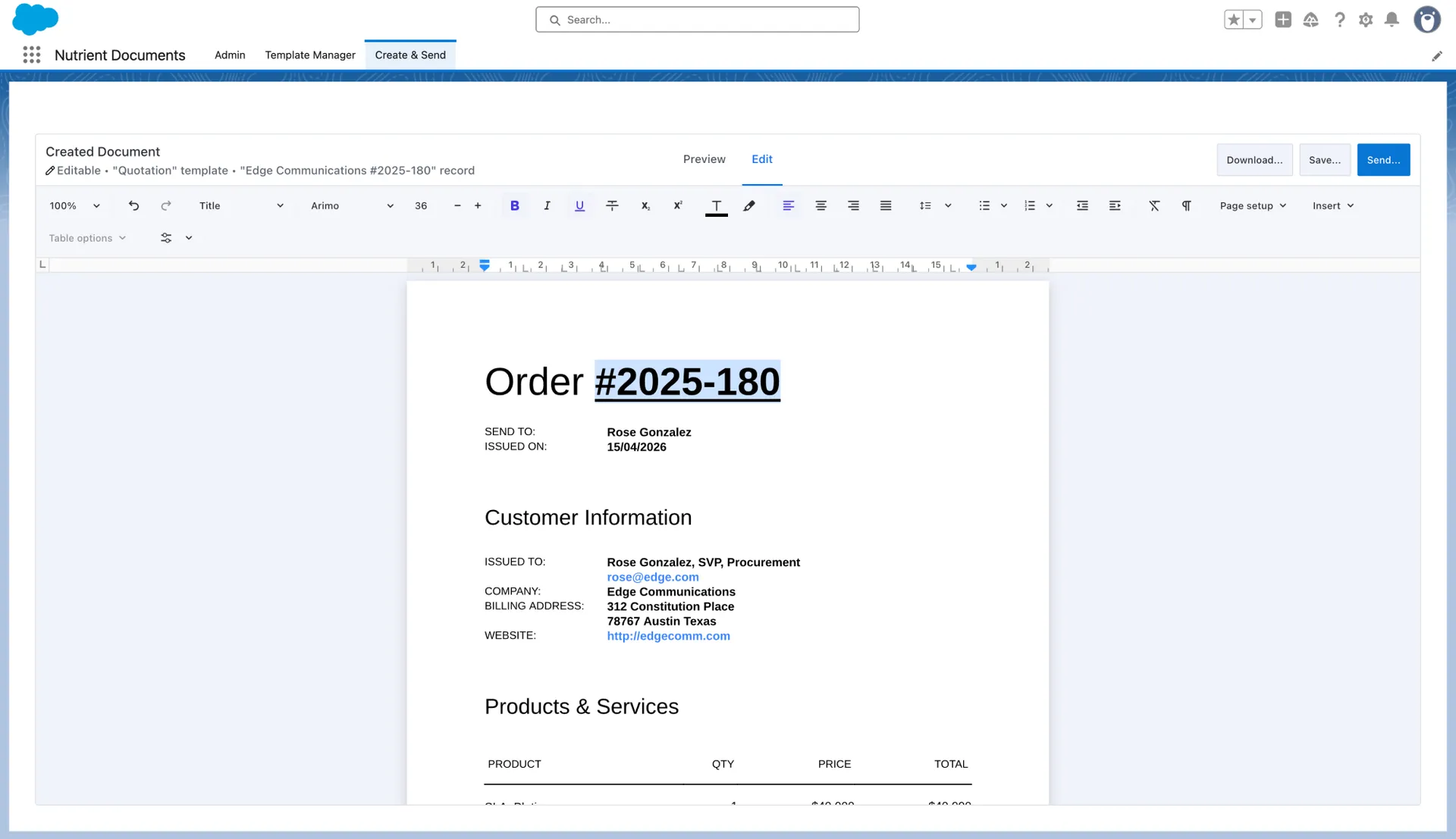Image resolution: width=1456 pixels, height=839 pixels.
Task: Click the Salesforce search field
Action: click(697, 20)
